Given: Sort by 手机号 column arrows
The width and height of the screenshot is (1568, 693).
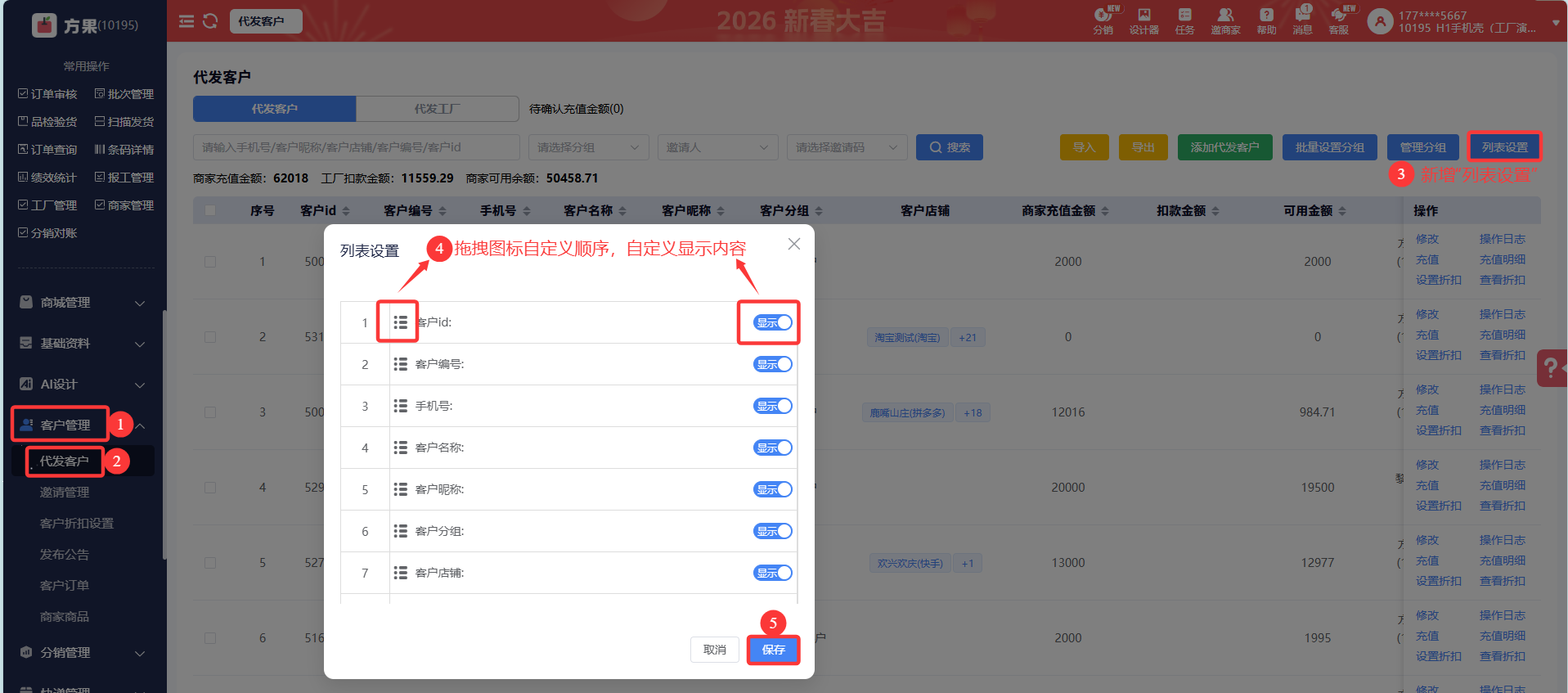Looking at the screenshot, I should pyautogui.click(x=527, y=211).
